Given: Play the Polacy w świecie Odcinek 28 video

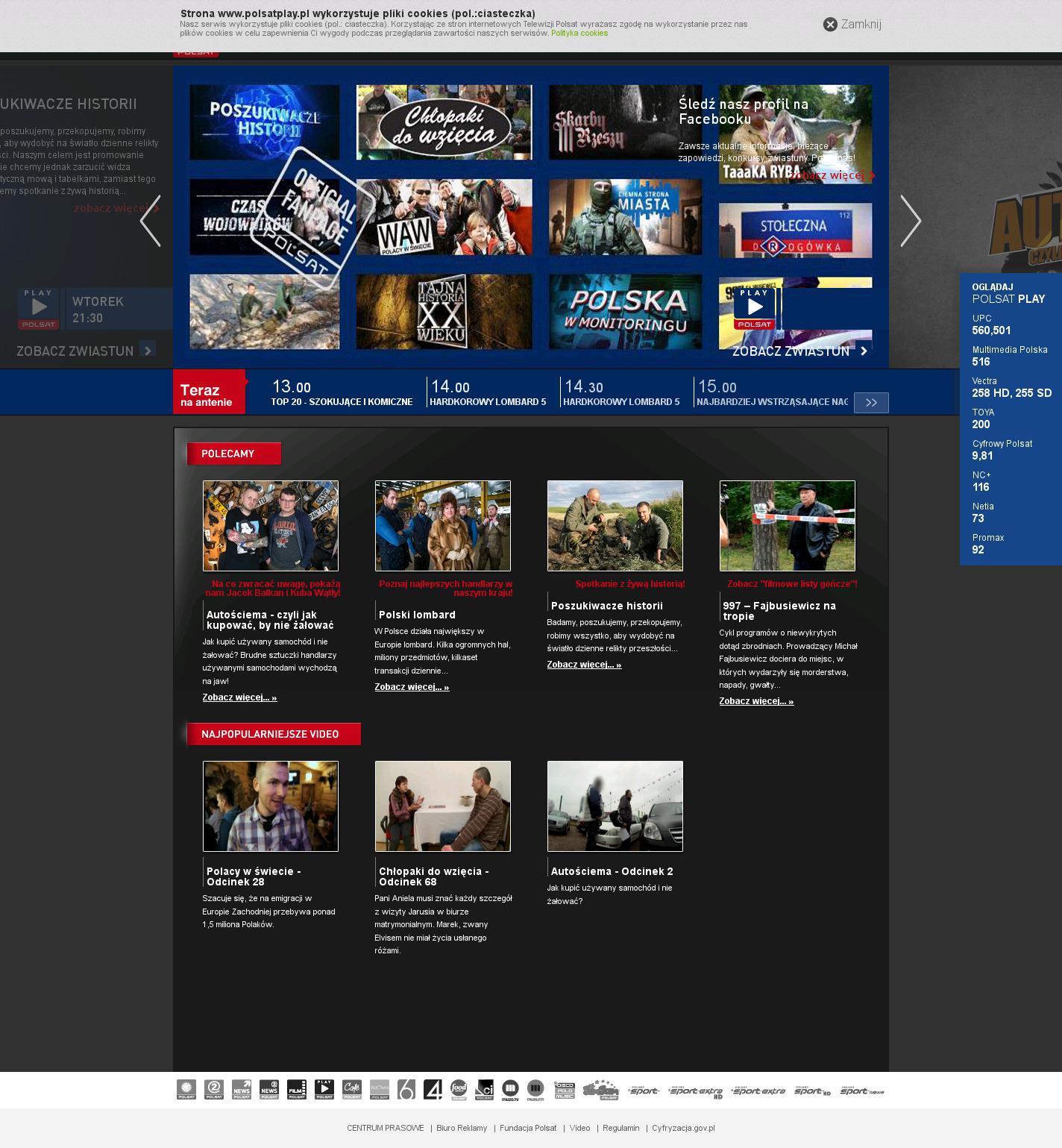Looking at the screenshot, I should tap(271, 806).
